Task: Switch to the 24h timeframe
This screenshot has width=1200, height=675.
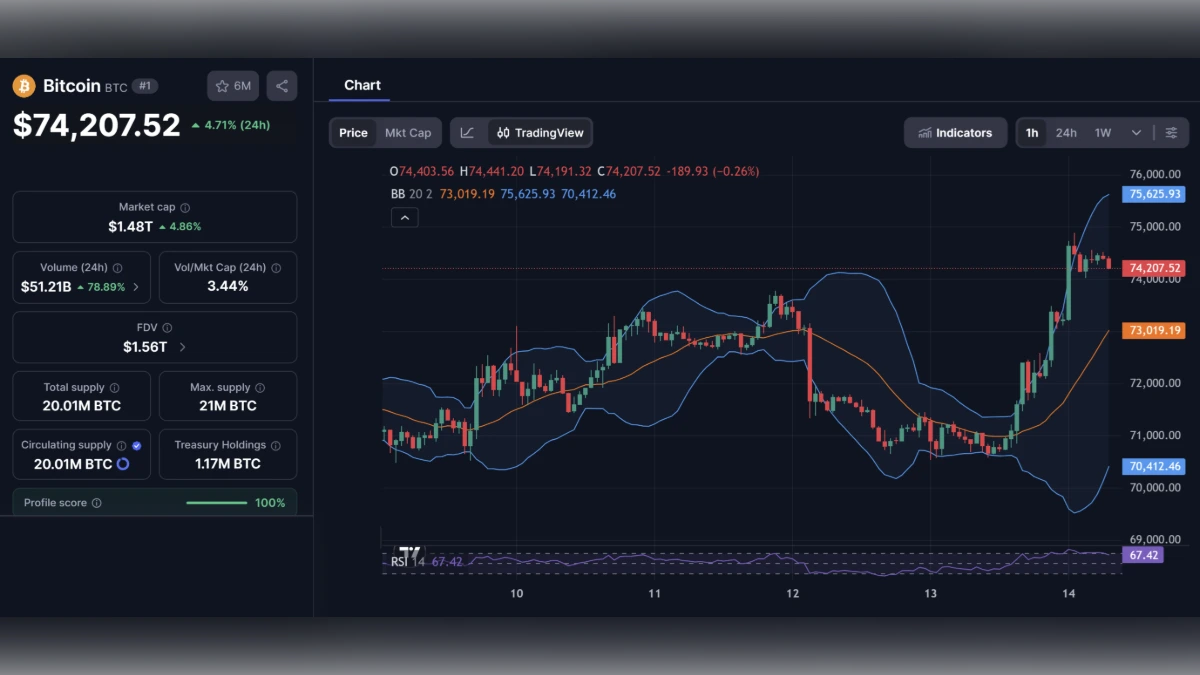Action: [x=1066, y=132]
